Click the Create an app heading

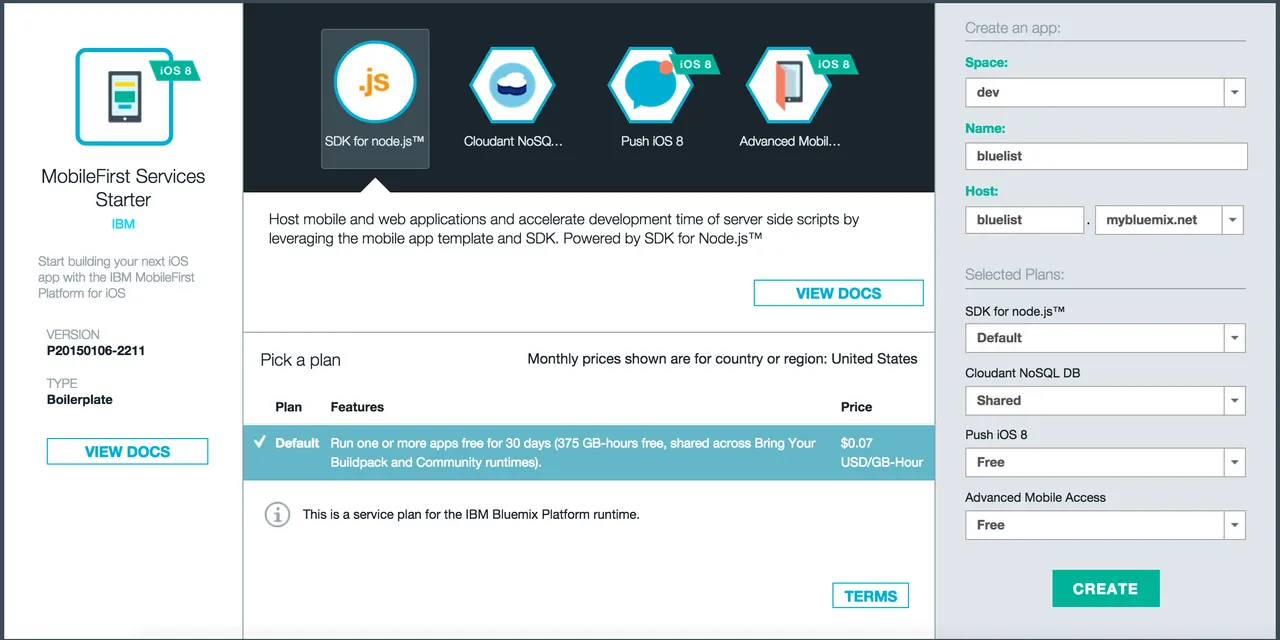1013,28
